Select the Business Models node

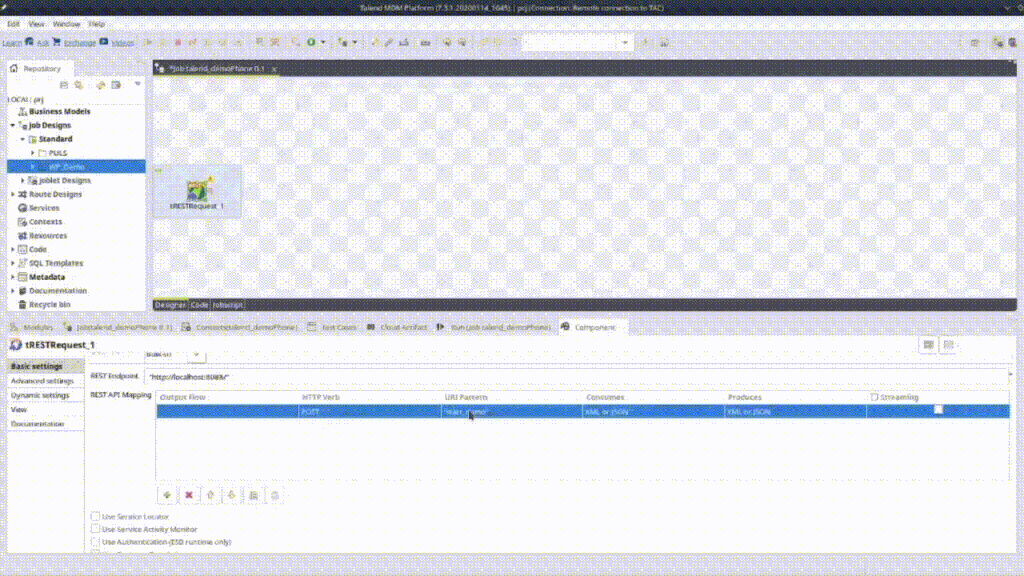(59, 112)
